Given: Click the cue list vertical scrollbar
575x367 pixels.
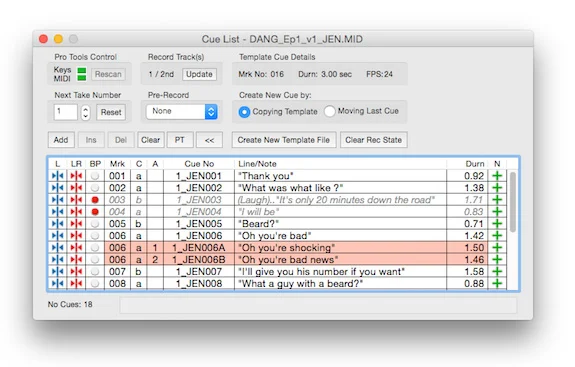Looking at the screenshot, I should pyautogui.click(x=513, y=202).
